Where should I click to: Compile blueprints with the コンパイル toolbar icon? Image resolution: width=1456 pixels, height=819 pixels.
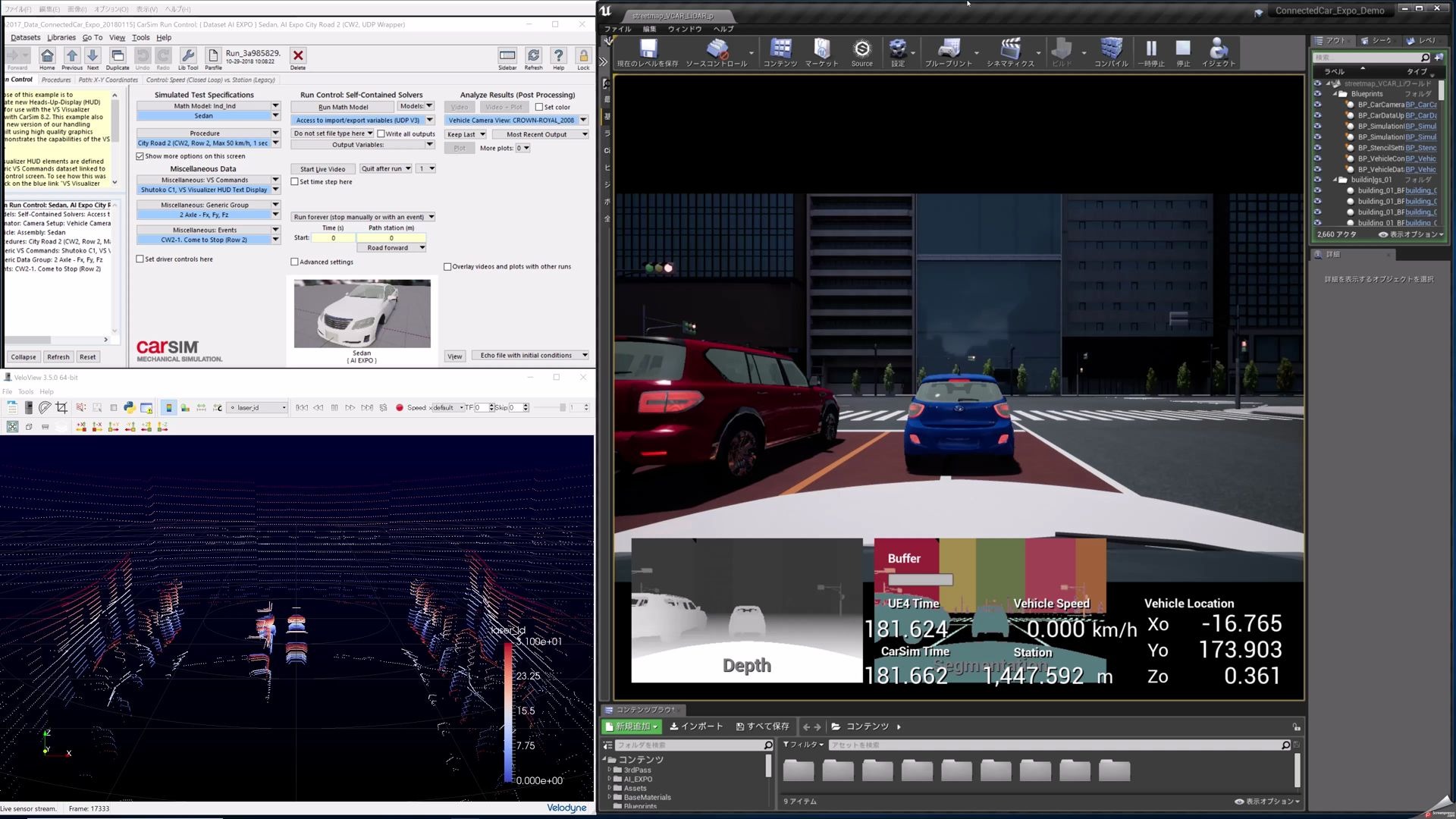tap(1111, 50)
